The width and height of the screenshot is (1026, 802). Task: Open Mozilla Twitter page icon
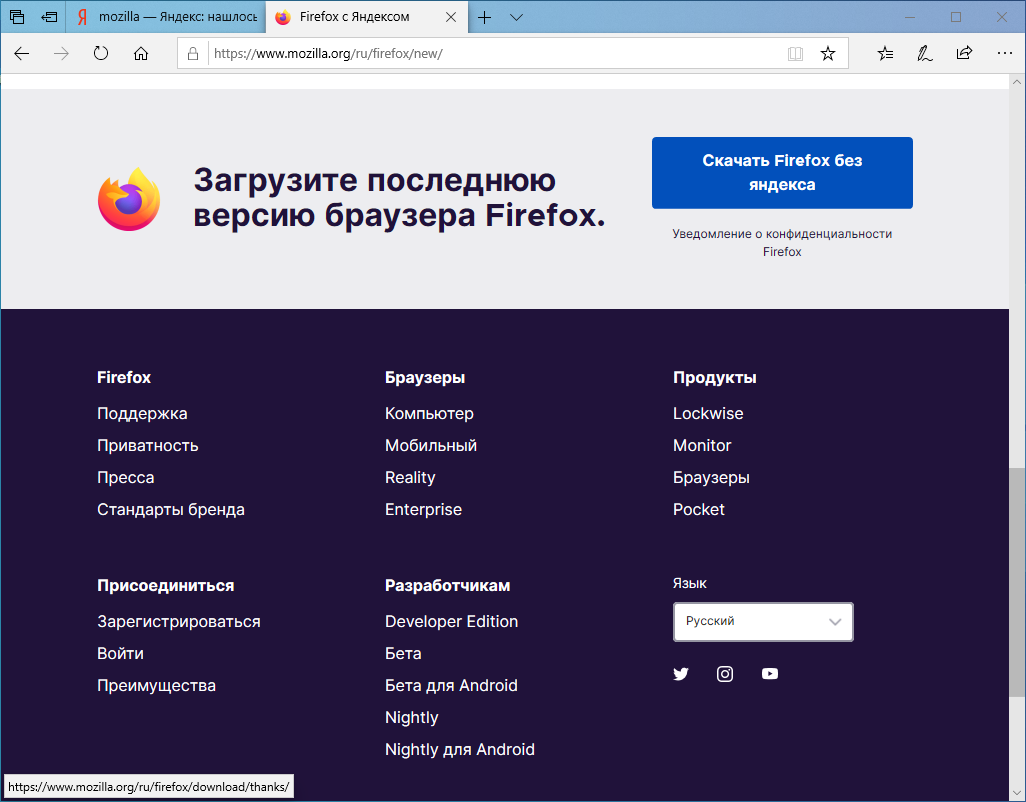tap(681, 674)
